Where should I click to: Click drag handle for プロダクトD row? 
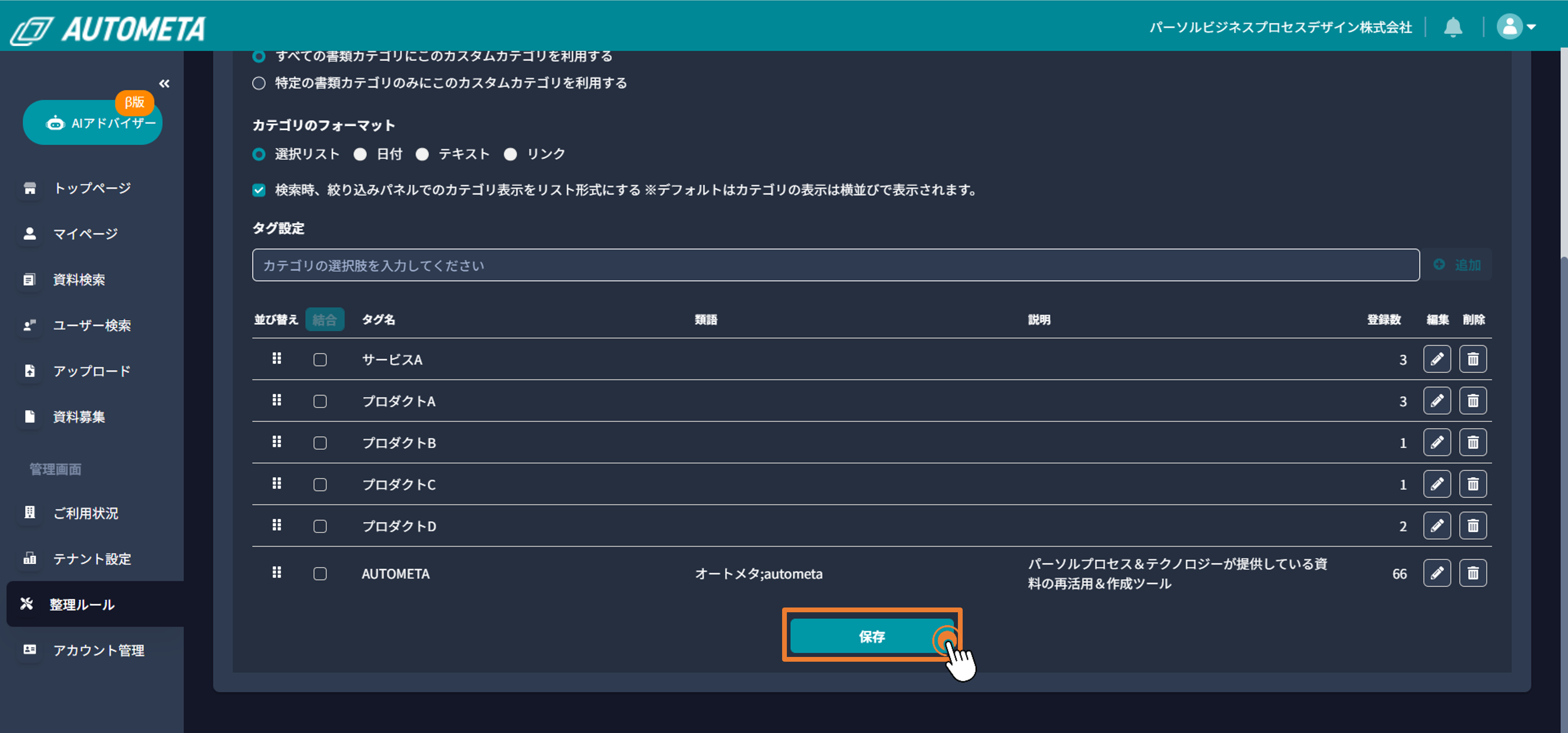pos(277,525)
